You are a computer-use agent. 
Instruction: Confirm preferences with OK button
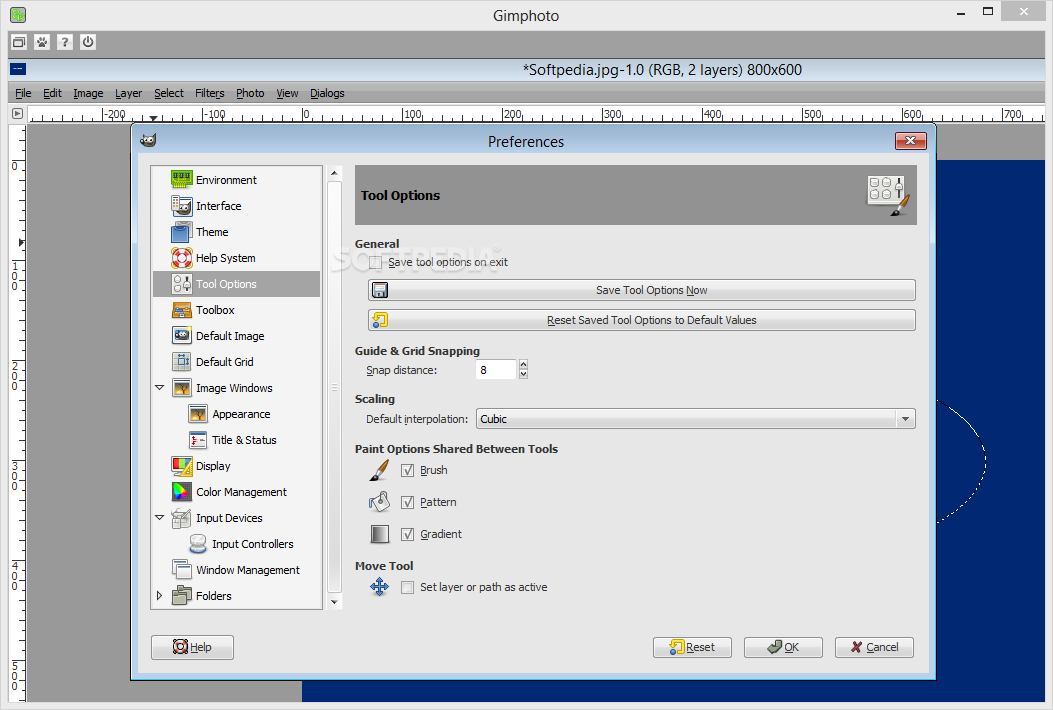click(783, 647)
